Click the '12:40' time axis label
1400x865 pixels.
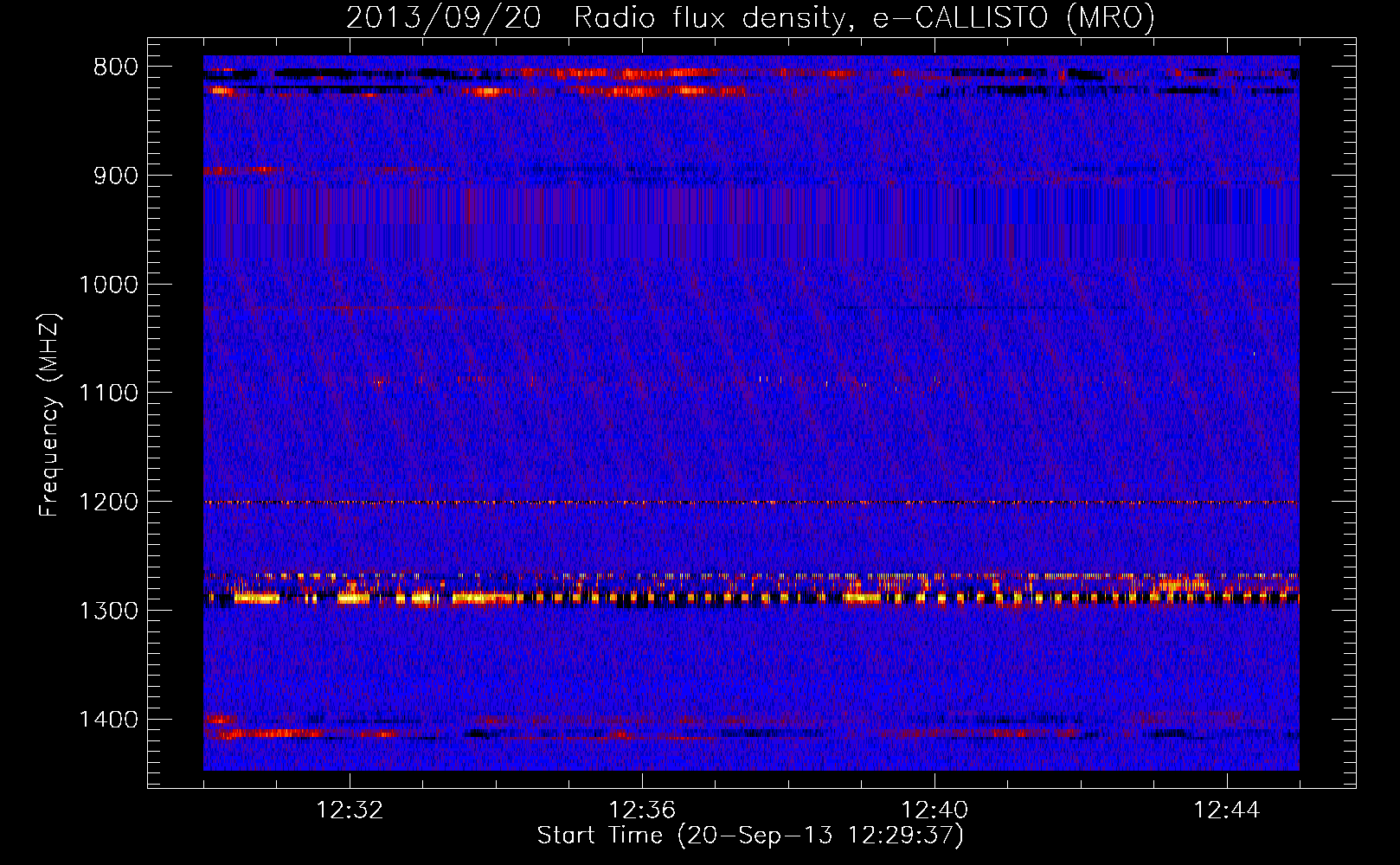(934, 811)
